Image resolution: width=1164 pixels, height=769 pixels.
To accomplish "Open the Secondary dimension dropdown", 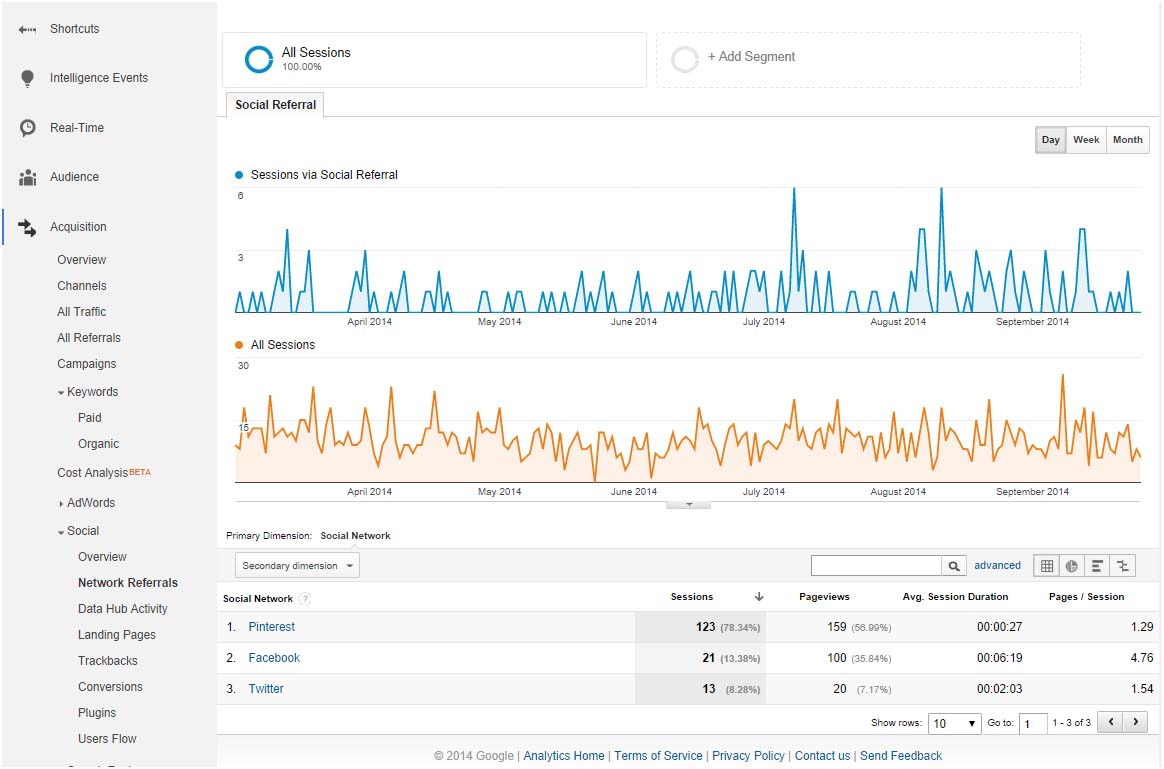I will [297, 566].
